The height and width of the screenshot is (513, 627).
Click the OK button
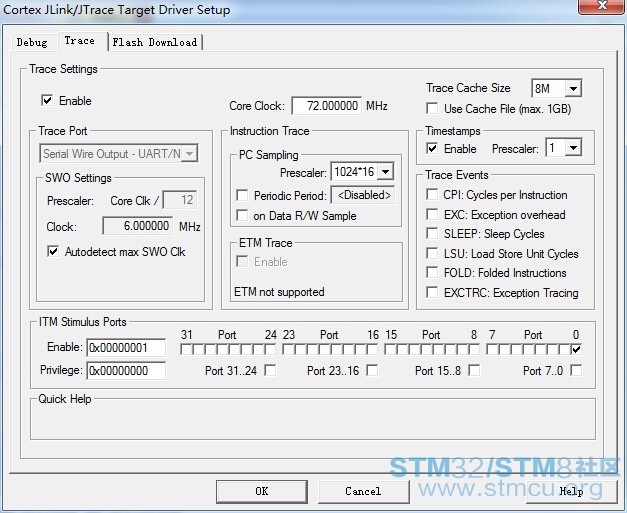262,491
